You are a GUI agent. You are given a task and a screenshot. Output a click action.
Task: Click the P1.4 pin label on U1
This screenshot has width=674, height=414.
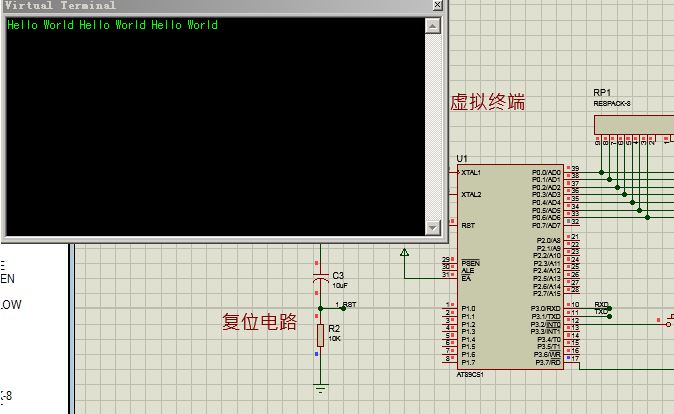tap(468, 340)
